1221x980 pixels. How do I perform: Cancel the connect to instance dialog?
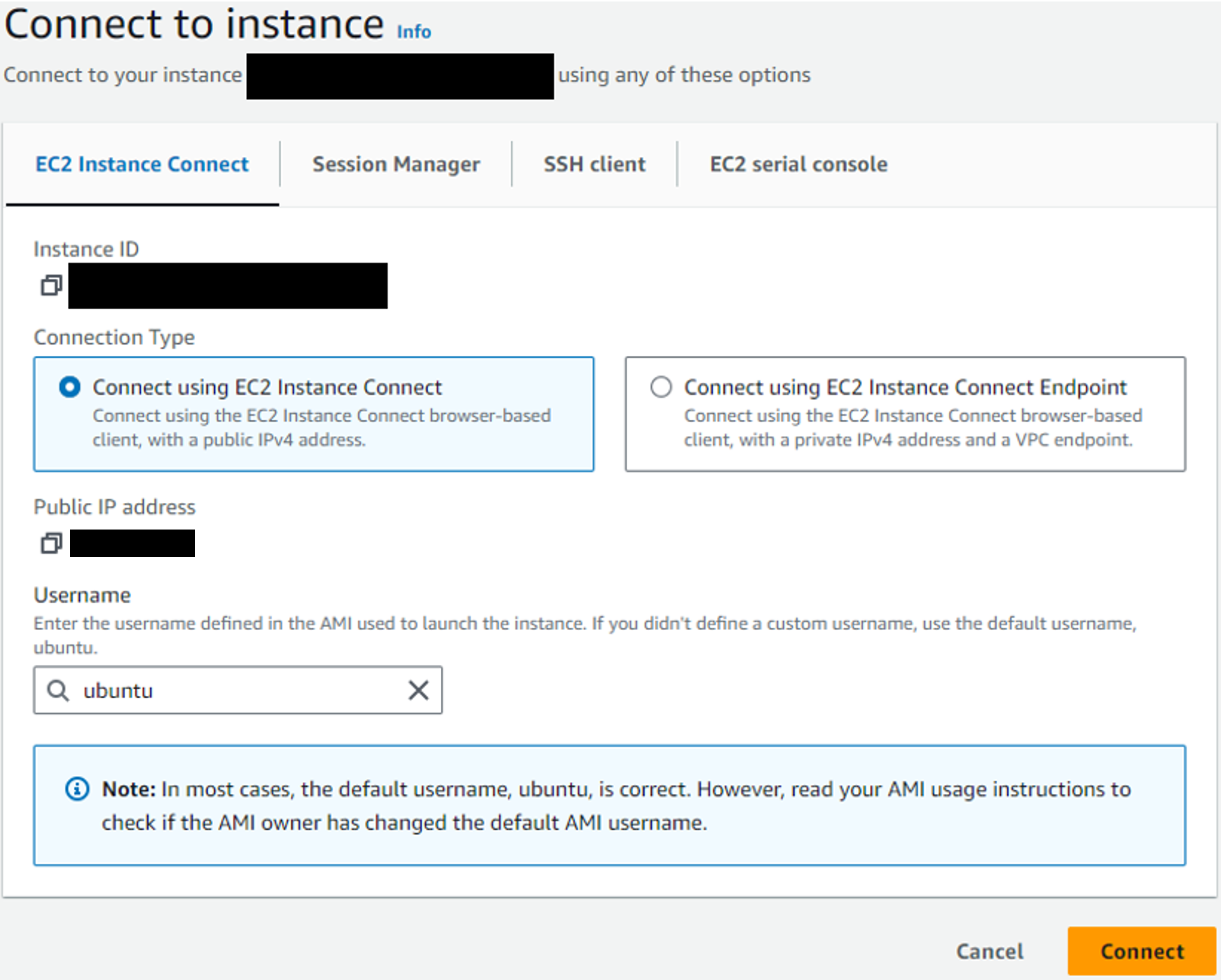[989, 951]
